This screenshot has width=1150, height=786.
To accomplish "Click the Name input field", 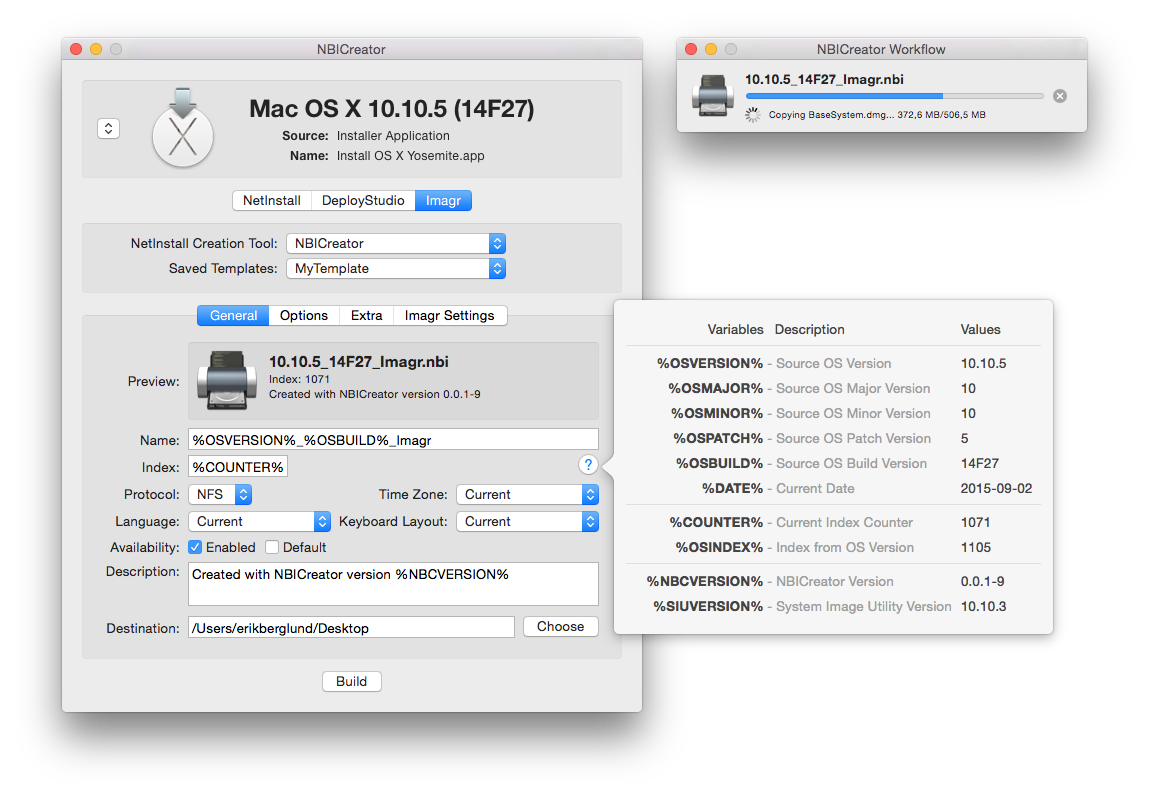I will (393, 439).
